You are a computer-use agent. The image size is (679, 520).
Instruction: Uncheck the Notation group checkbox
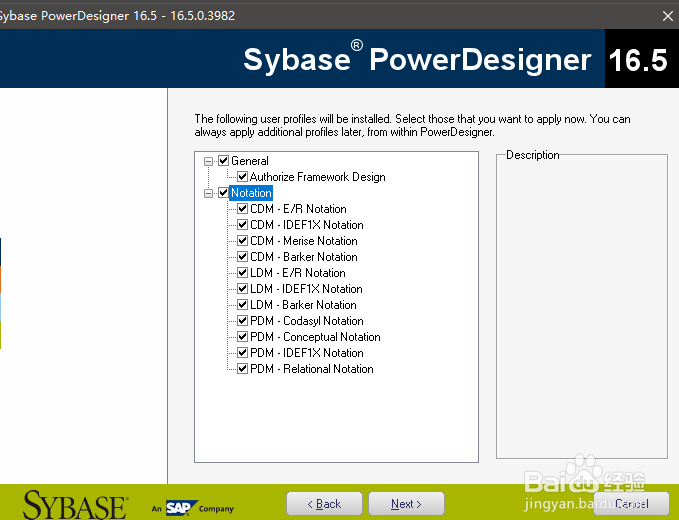coord(223,193)
